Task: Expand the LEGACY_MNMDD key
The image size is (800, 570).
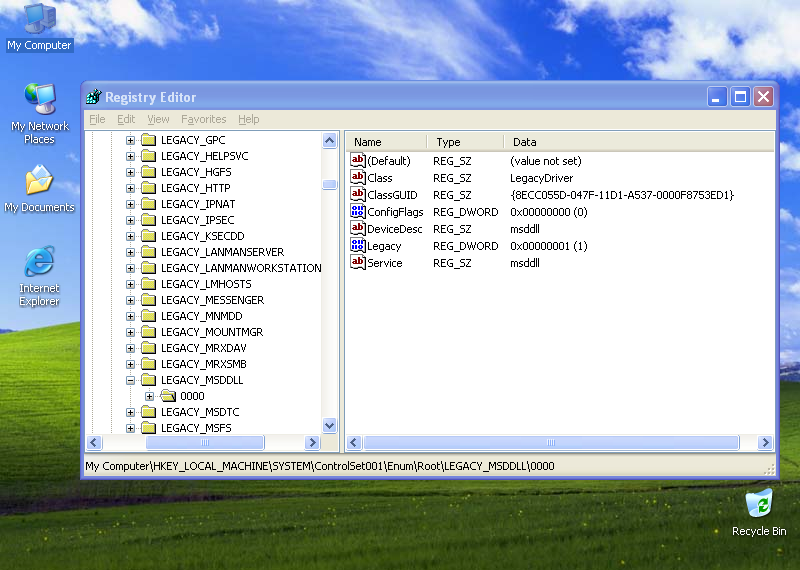Action: click(x=130, y=316)
